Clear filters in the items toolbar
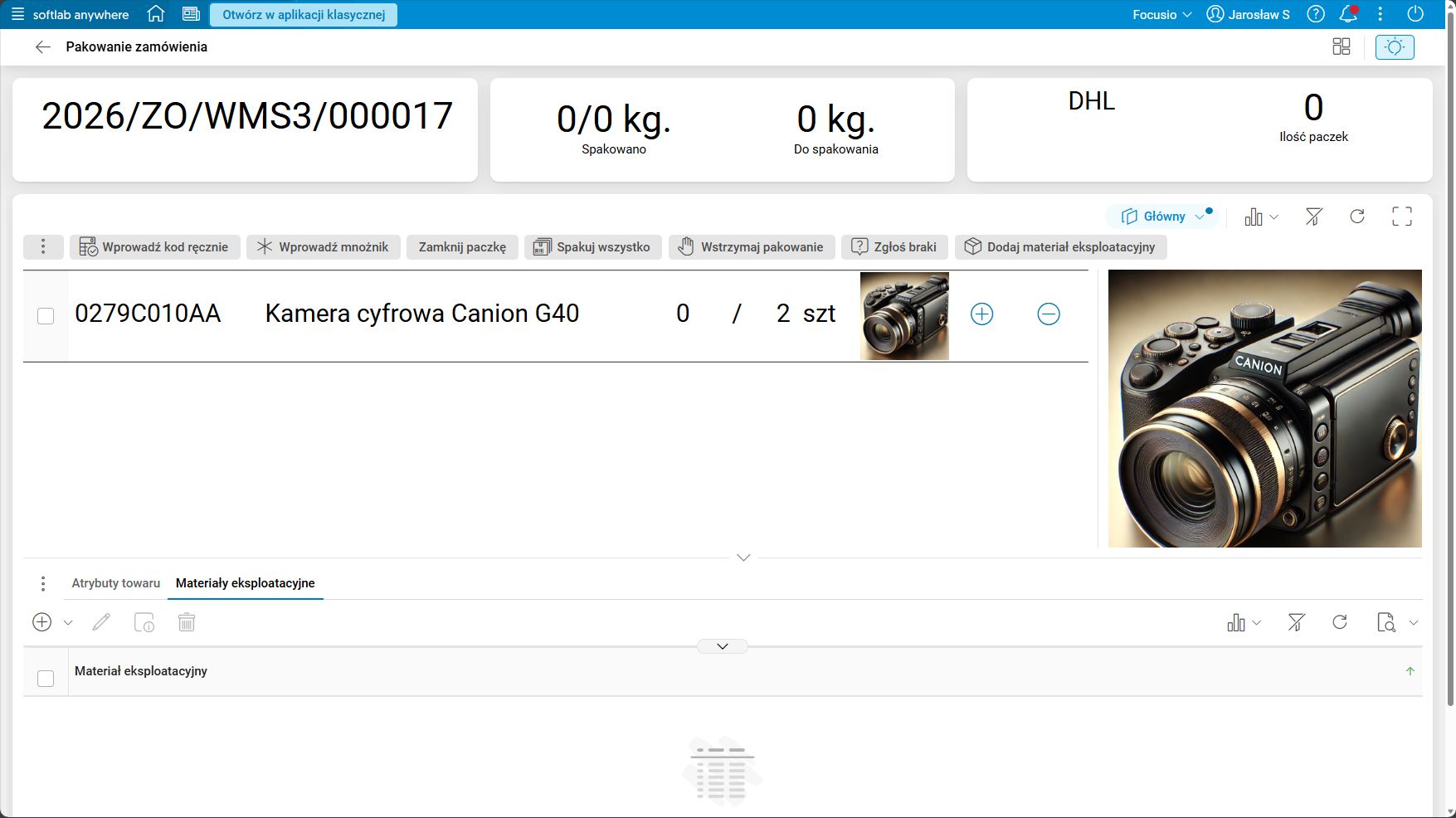Viewport: 1456px width, 818px height. click(x=1313, y=217)
